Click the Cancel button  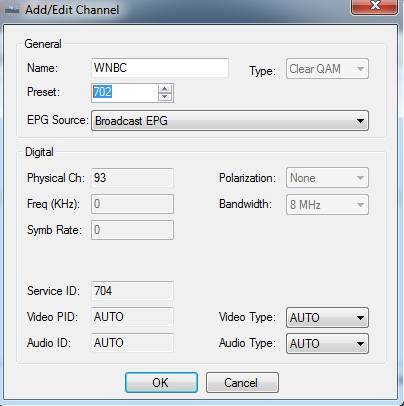[x=242, y=383]
